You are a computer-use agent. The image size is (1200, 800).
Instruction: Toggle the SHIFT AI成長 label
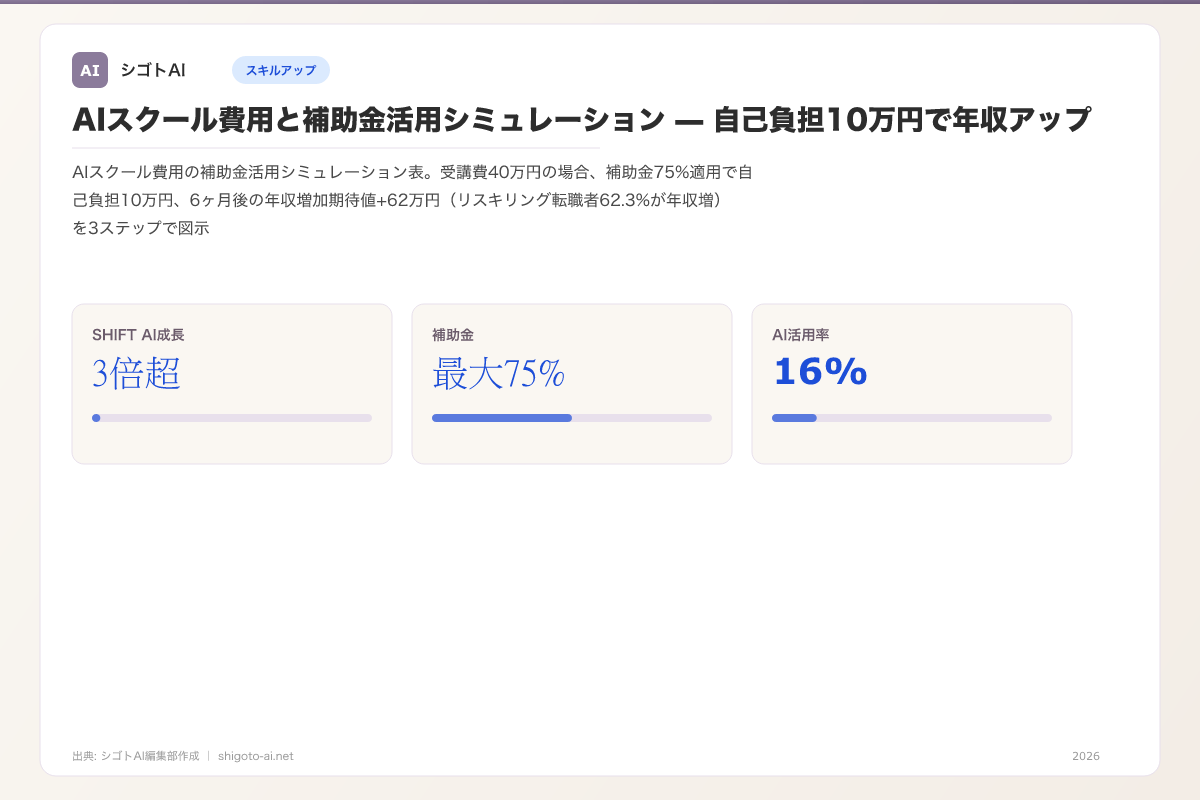pos(131,335)
